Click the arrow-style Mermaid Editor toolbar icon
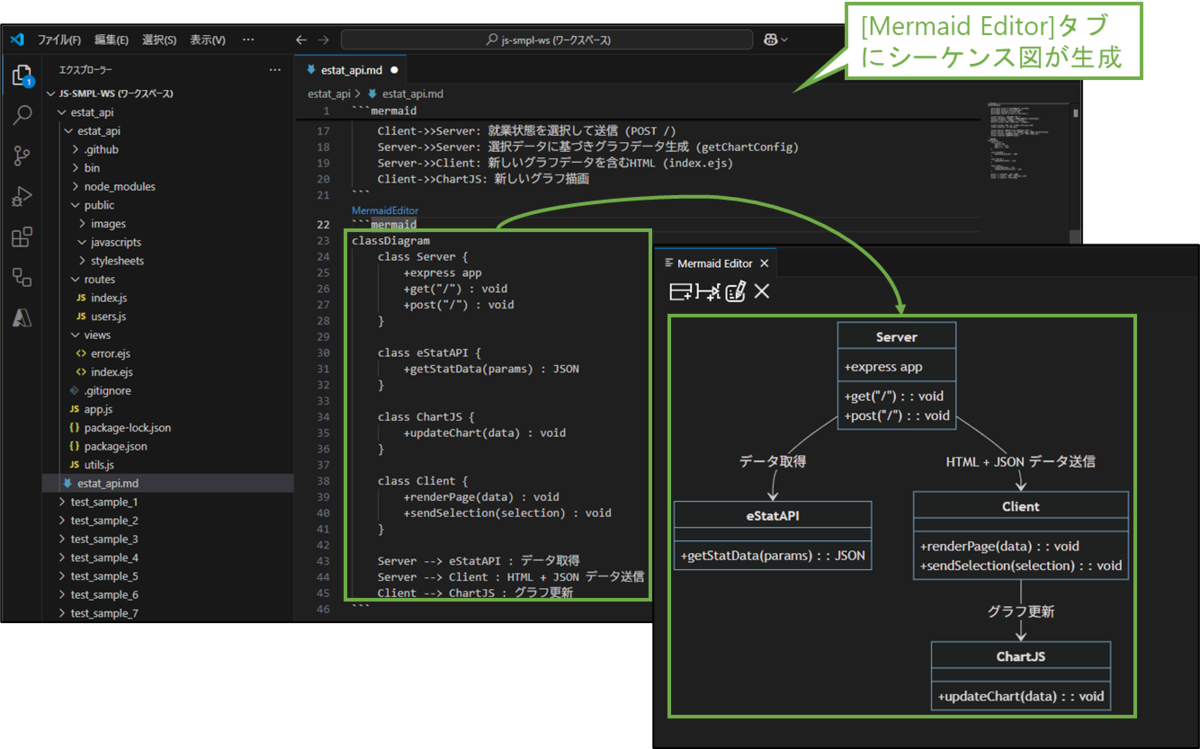Image resolution: width=1200 pixels, height=749 pixels. [709, 292]
